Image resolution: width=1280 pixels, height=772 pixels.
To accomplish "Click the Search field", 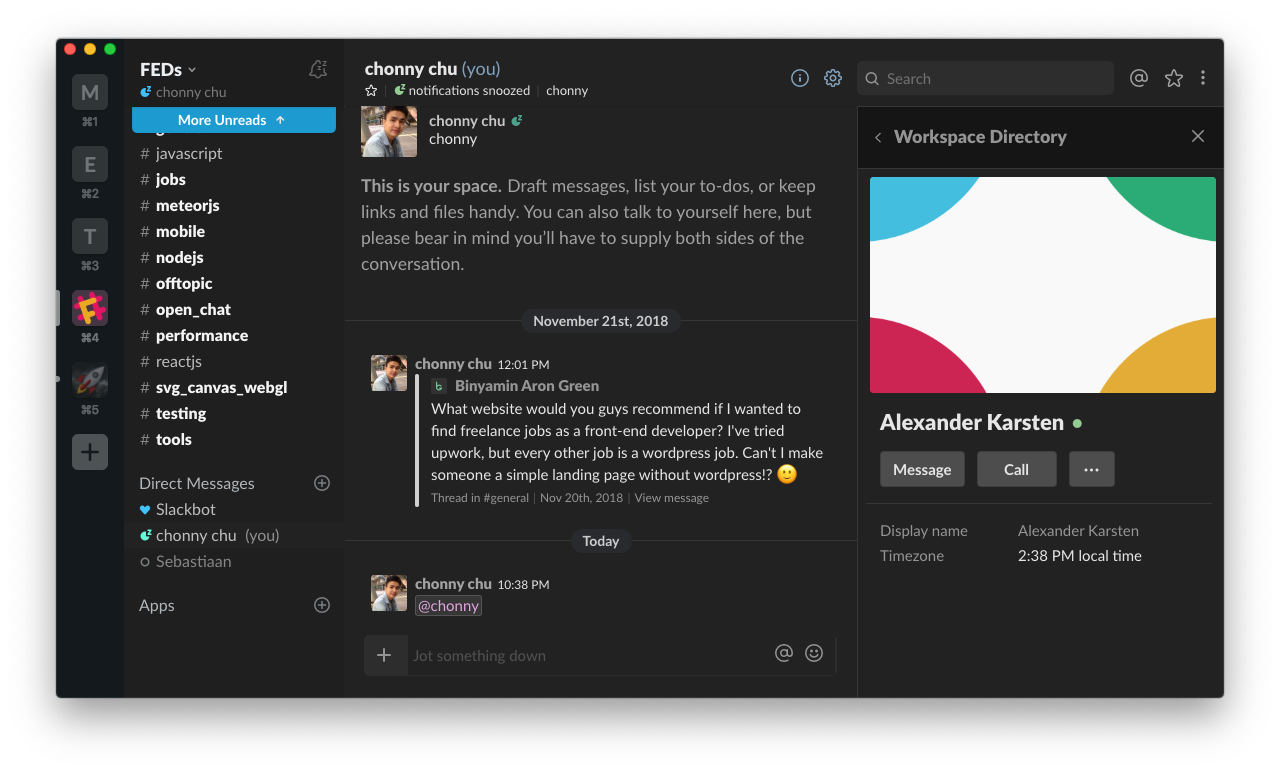I will coord(985,78).
